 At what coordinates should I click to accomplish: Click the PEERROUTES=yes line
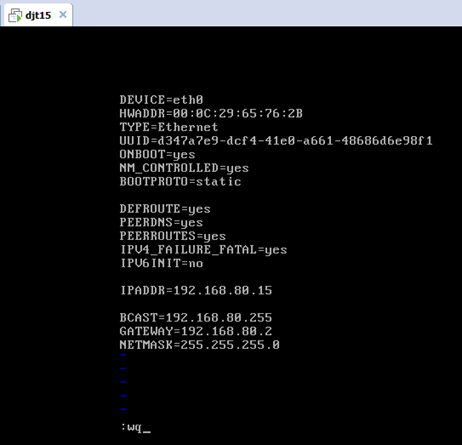click(173, 236)
